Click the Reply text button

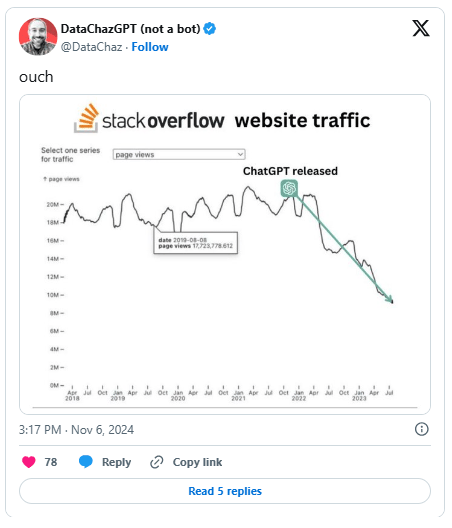point(117,462)
